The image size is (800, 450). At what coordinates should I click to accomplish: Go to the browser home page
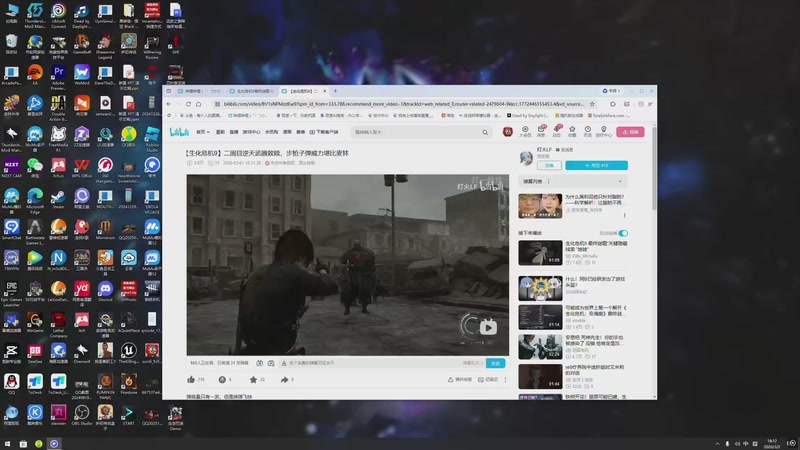(x=198, y=104)
